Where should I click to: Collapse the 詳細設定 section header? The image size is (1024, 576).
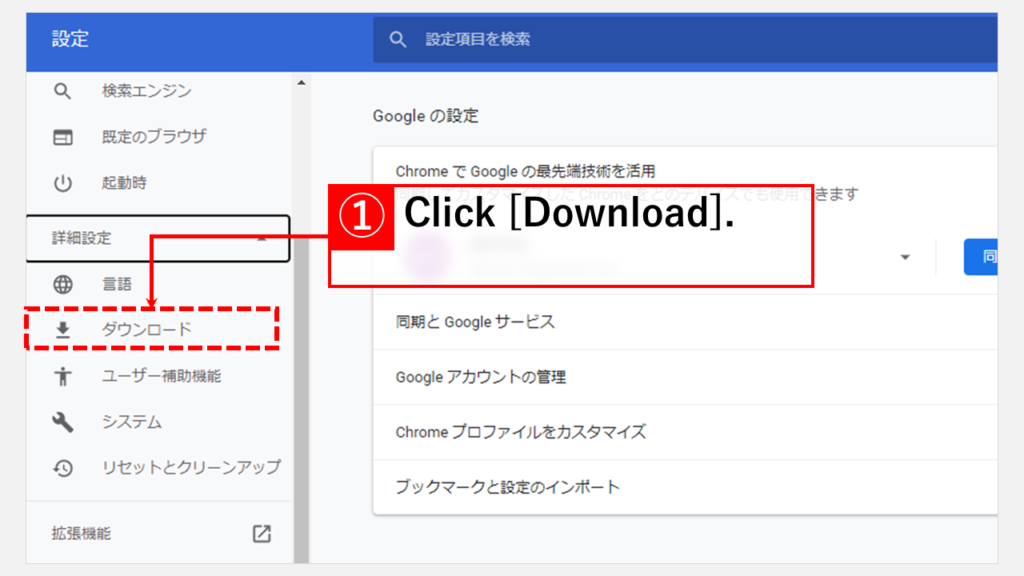tap(158, 238)
